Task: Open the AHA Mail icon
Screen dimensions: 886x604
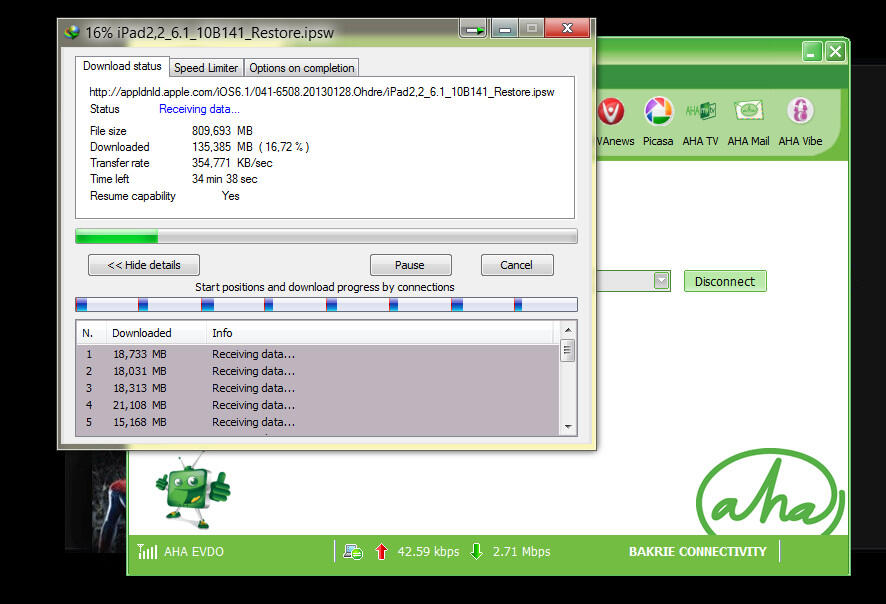Action: [749, 110]
